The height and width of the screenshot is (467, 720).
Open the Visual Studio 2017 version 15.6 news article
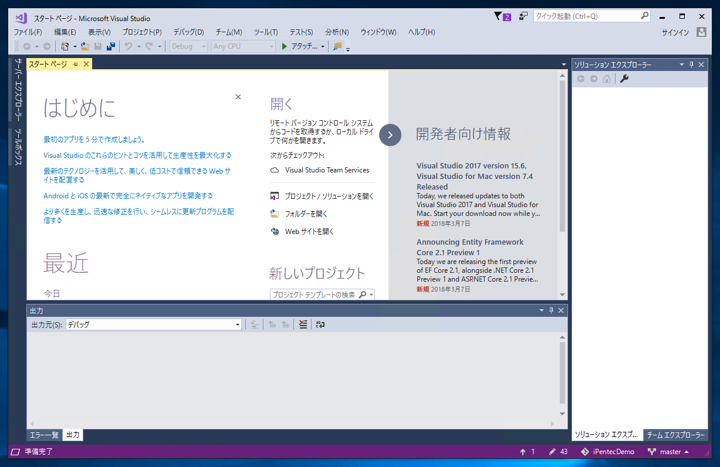[475, 176]
